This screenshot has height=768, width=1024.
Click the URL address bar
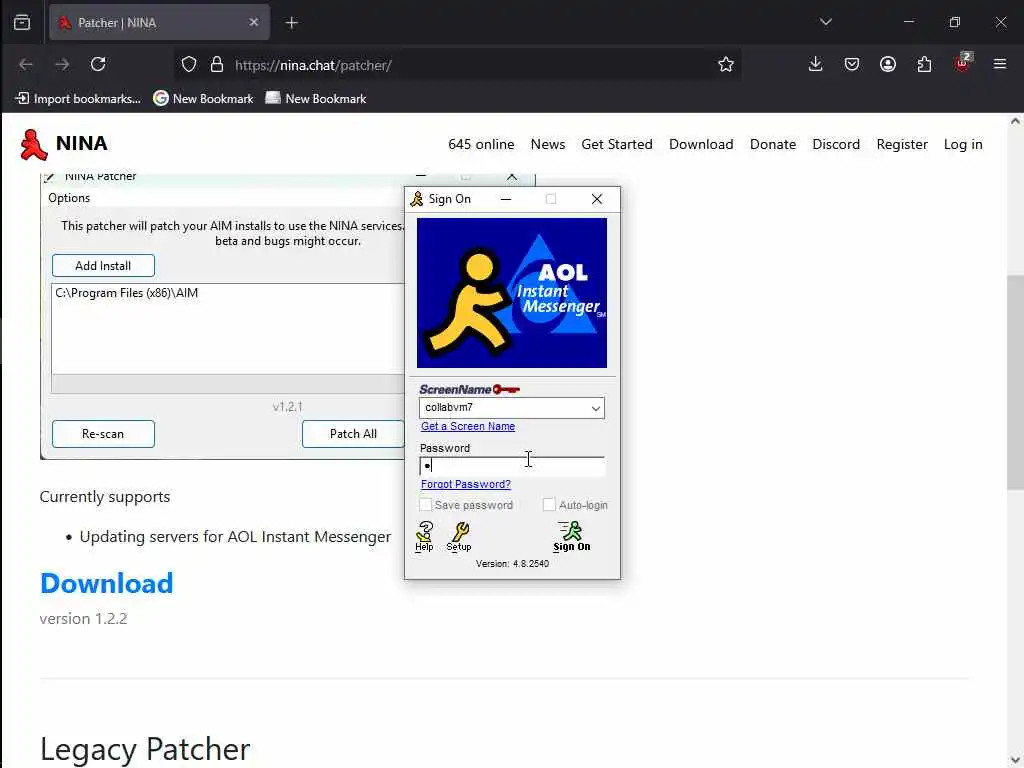[x=457, y=65]
